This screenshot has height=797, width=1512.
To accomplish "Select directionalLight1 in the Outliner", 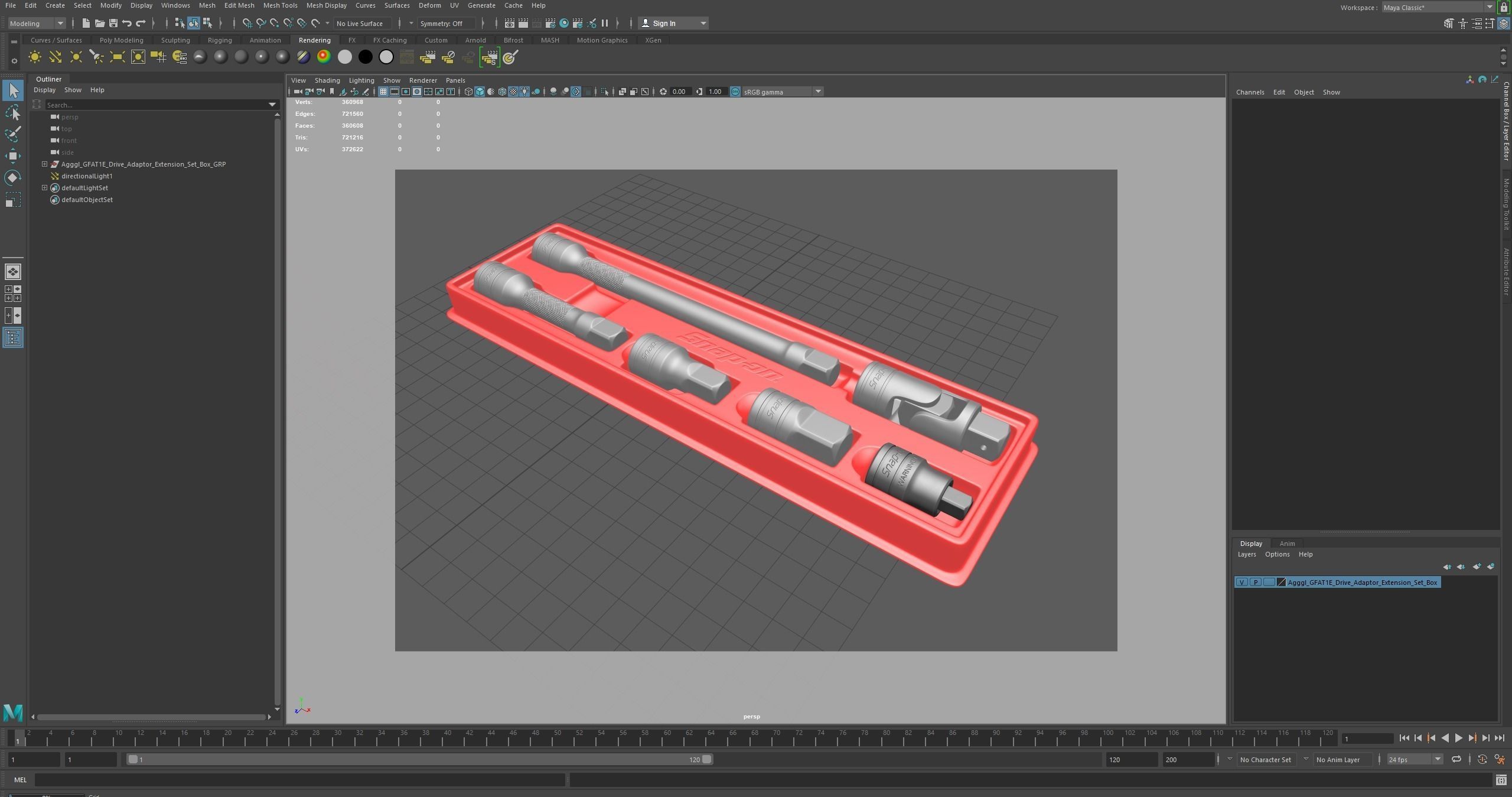I will [x=87, y=176].
